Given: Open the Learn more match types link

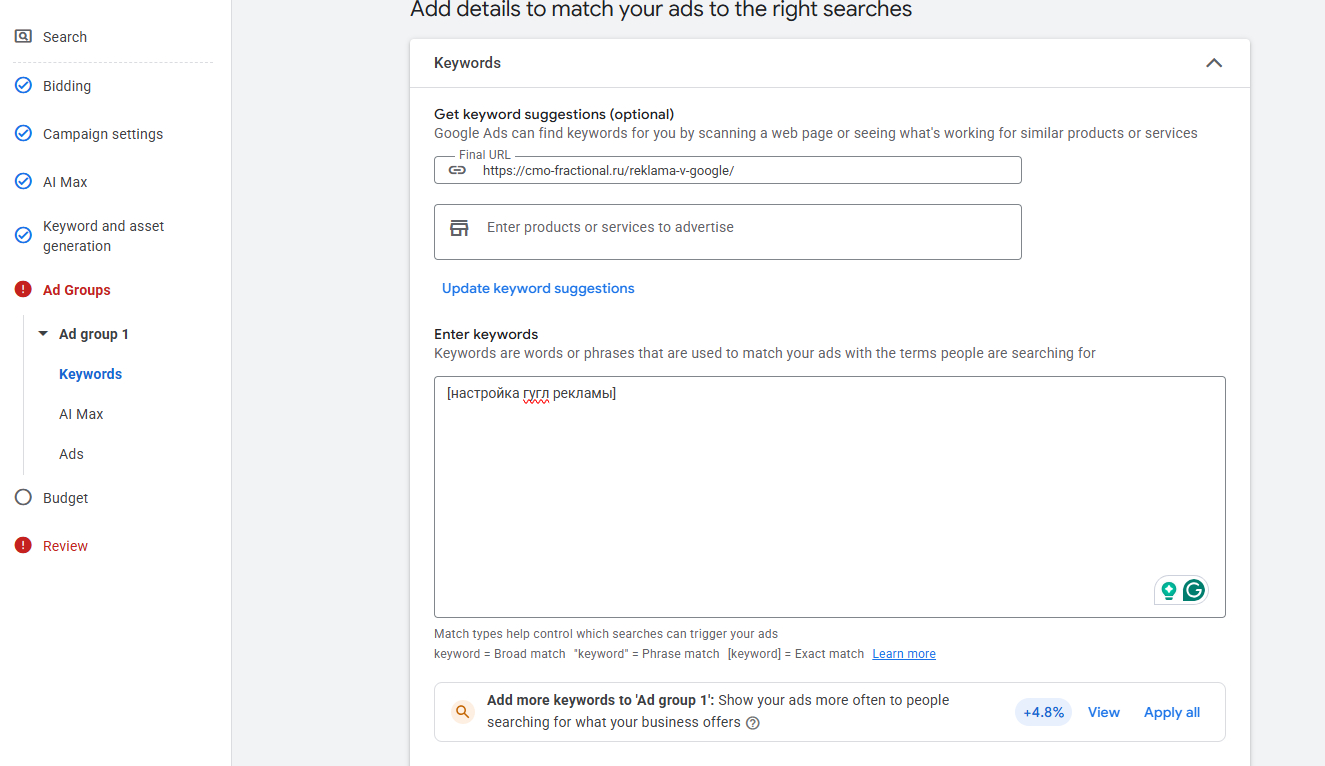Looking at the screenshot, I should pos(903,654).
